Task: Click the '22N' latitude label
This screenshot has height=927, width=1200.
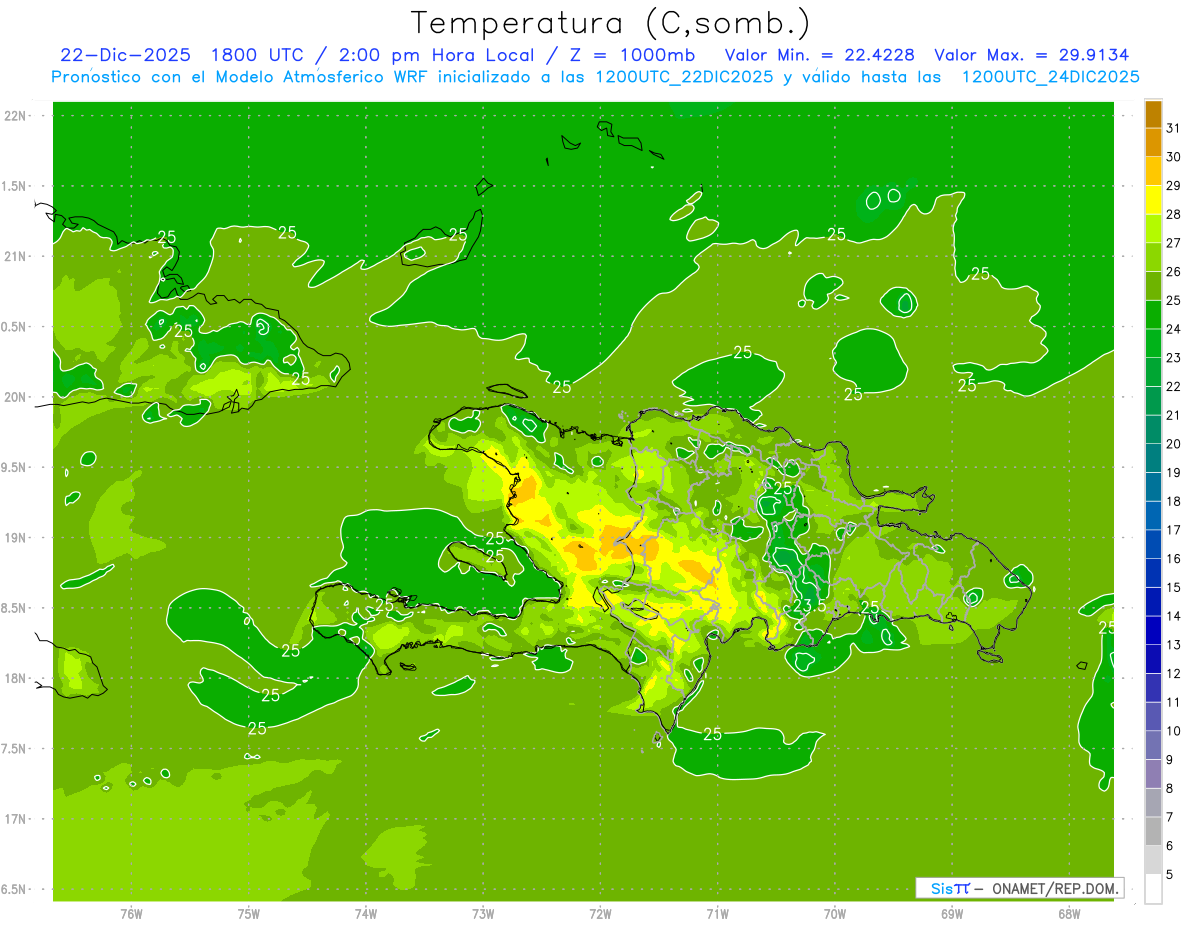Action: [x=15, y=116]
